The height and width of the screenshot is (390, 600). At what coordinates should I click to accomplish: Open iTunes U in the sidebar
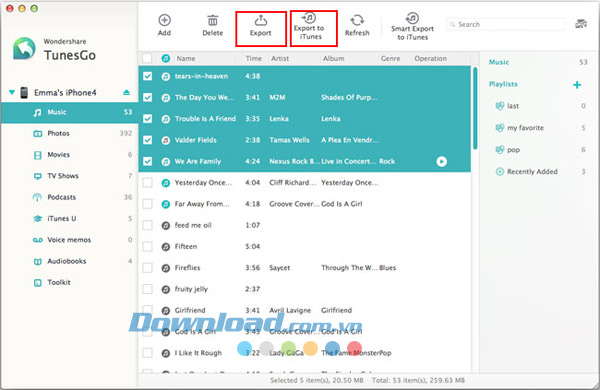tap(70, 219)
